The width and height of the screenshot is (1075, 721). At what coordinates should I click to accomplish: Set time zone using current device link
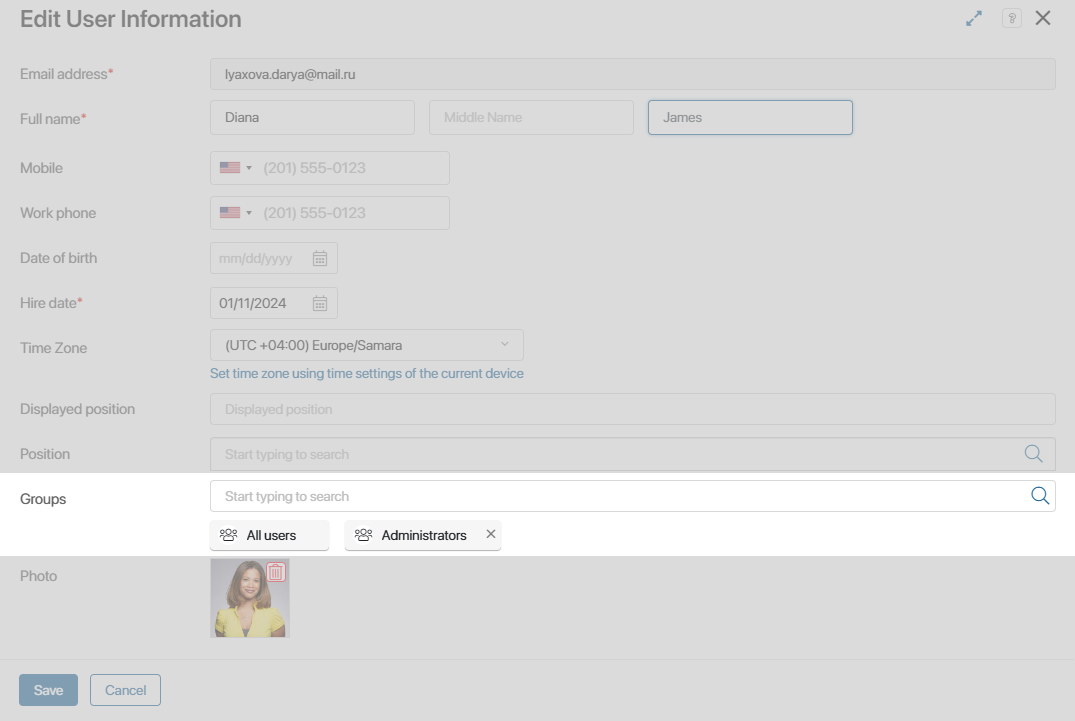[x=367, y=374]
